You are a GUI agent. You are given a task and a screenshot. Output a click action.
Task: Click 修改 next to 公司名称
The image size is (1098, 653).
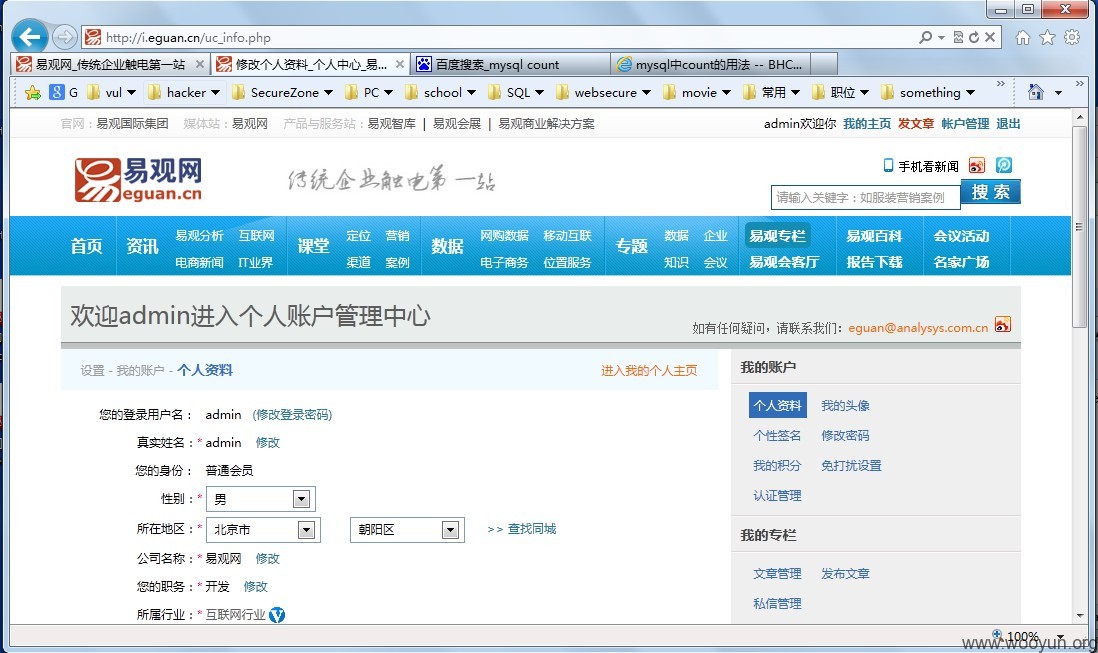coord(267,559)
